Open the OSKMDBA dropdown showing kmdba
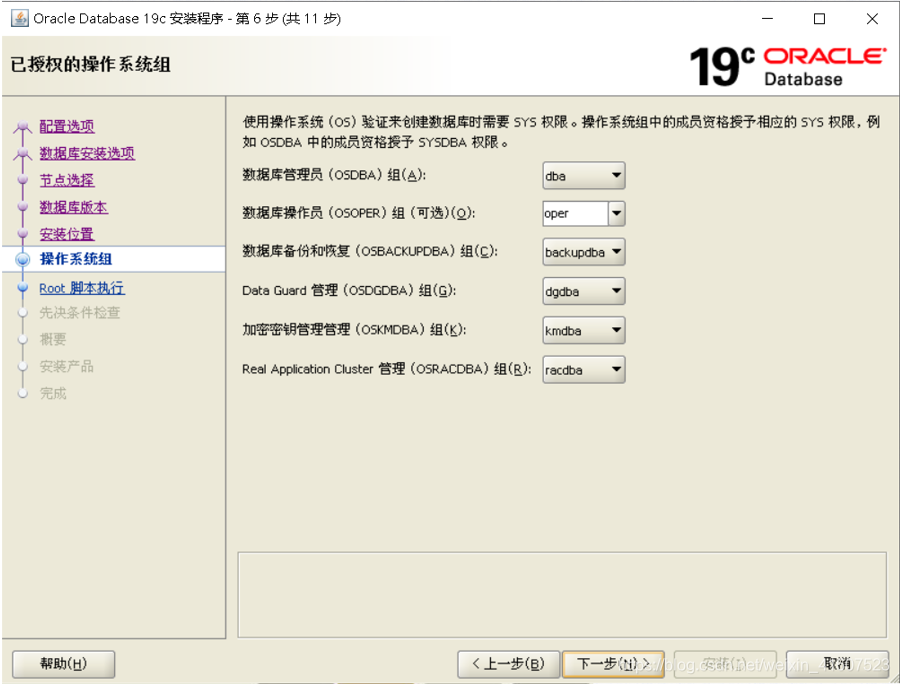 584,331
